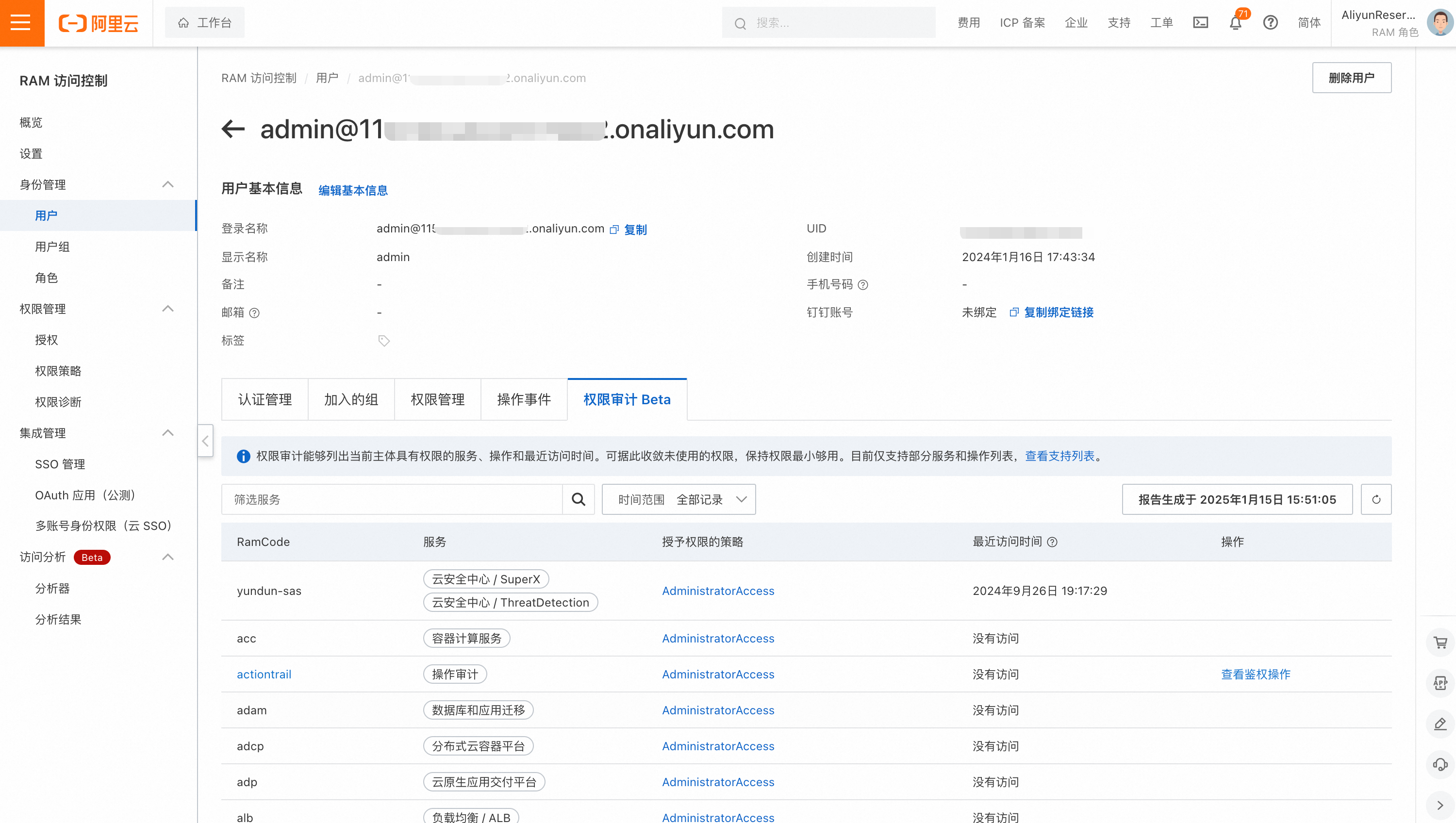Screen dimensions: 1456x823
Task: Open AdministratorAccess policy in yundun-sas row
Action: point(718,591)
